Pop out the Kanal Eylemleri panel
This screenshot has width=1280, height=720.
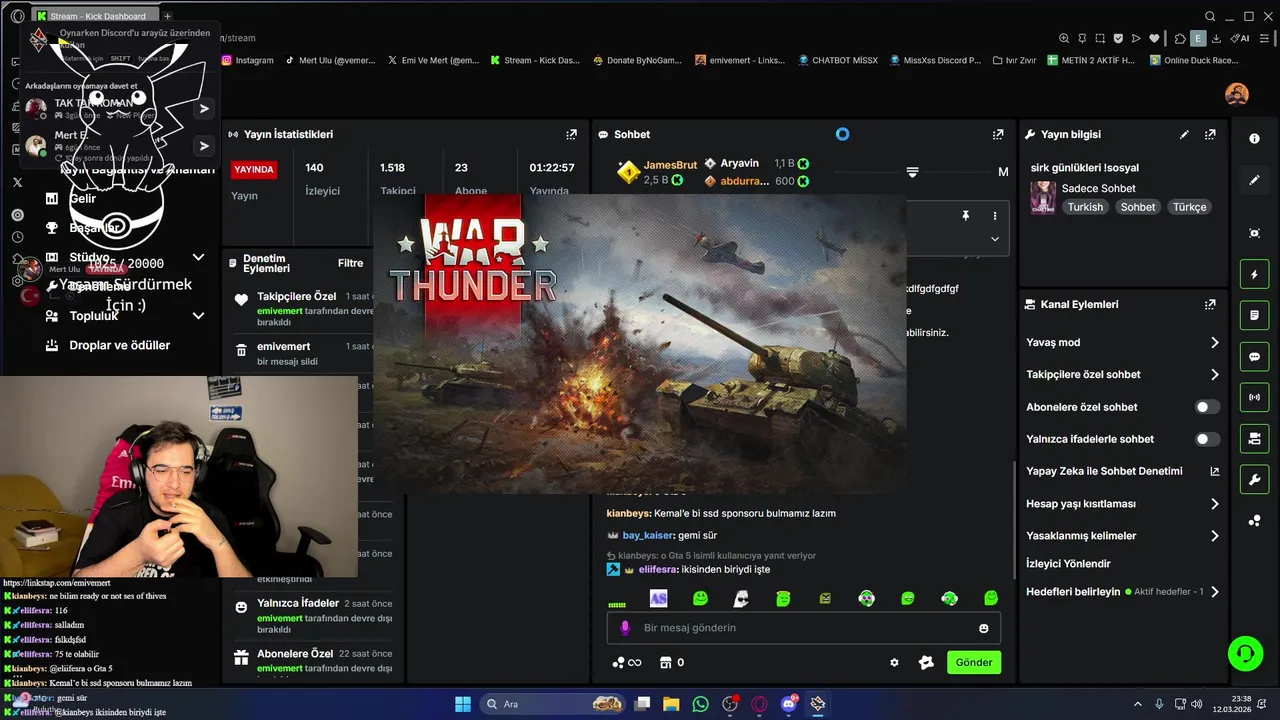(x=1210, y=304)
